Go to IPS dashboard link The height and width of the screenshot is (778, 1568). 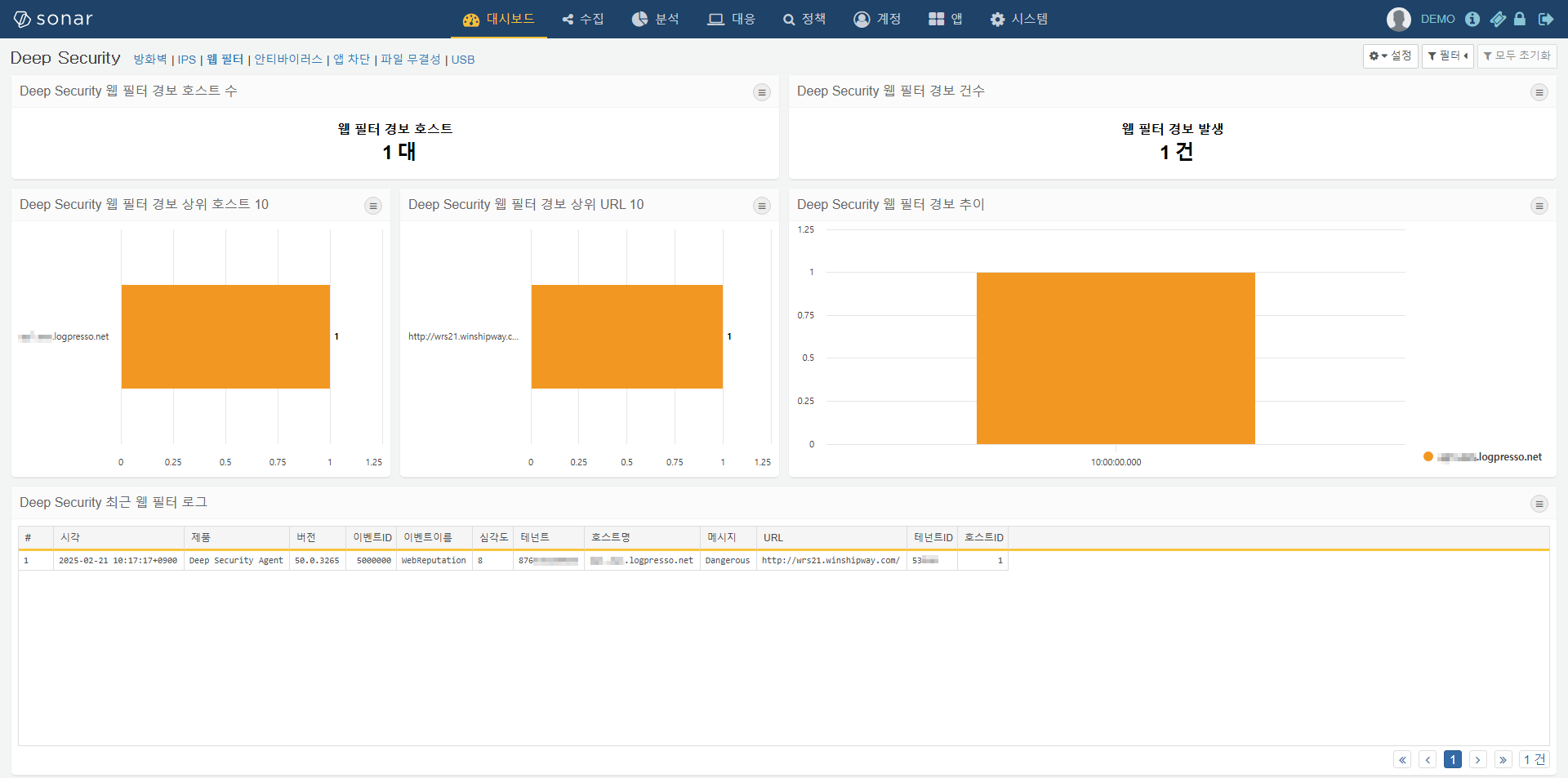pos(187,59)
